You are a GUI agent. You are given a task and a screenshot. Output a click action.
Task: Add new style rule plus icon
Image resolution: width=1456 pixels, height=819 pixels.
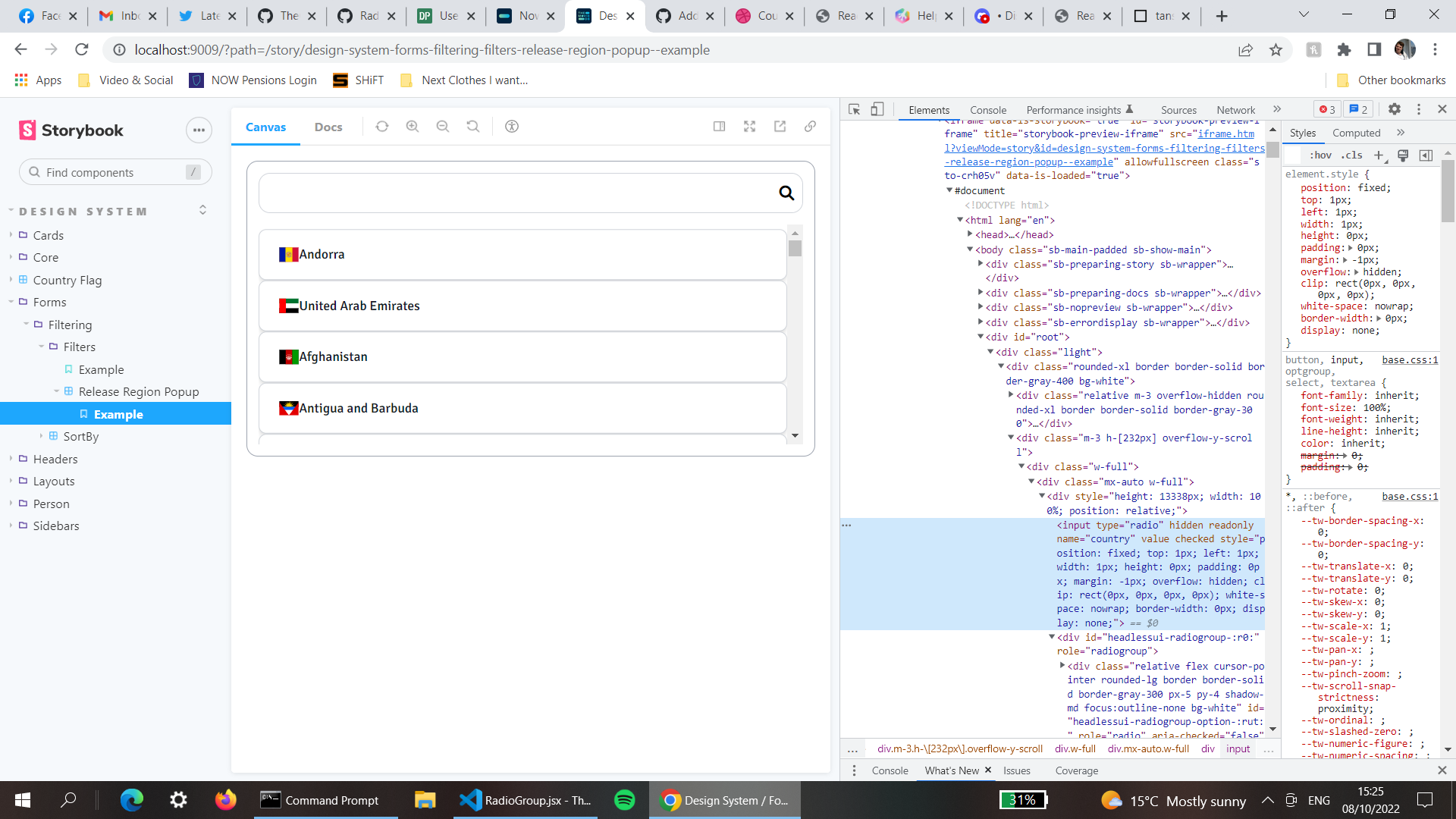click(x=1379, y=155)
